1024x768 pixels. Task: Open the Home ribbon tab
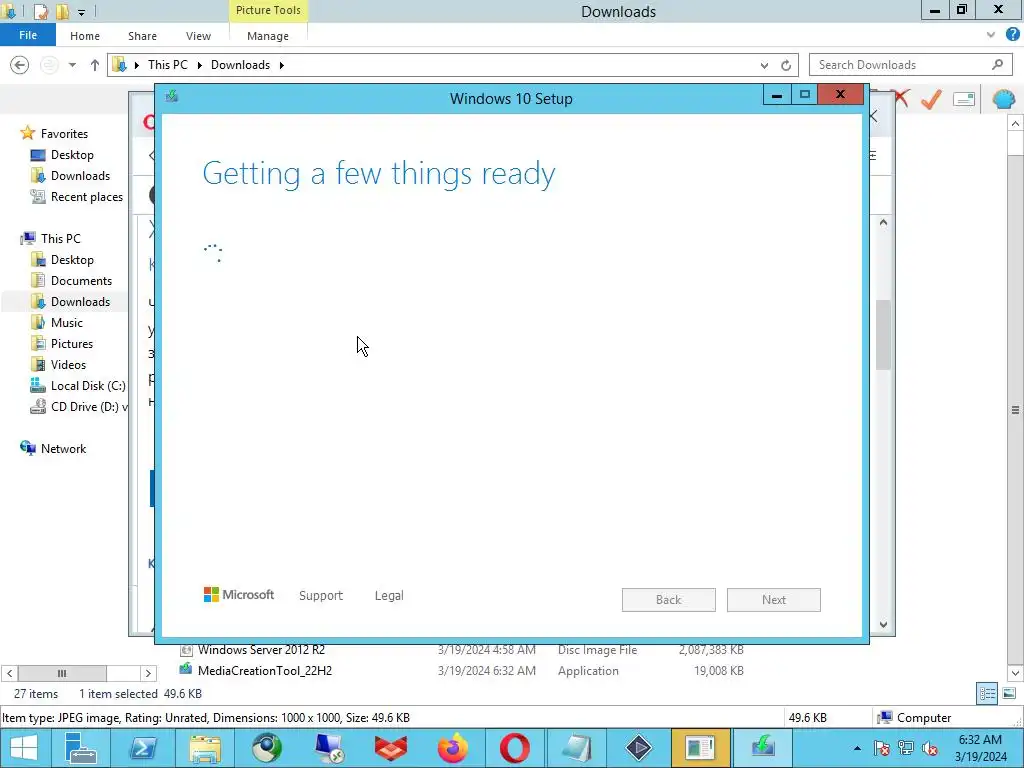click(x=85, y=36)
